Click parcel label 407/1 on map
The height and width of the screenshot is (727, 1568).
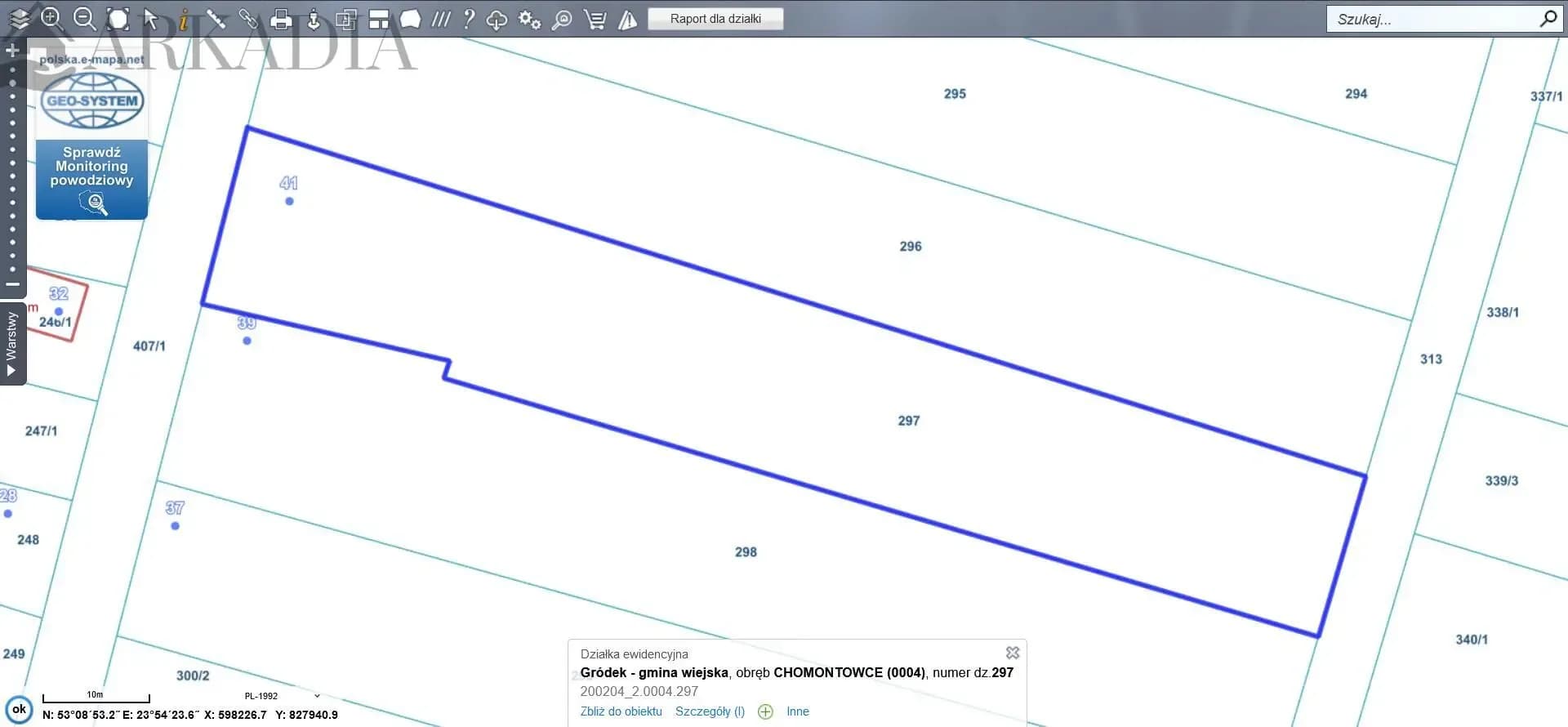[149, 346]
